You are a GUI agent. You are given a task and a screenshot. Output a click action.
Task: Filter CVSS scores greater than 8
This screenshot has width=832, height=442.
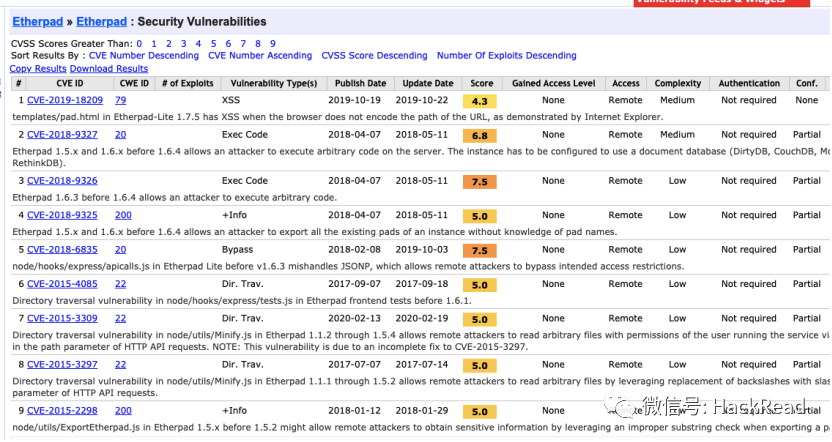[258, 44]
